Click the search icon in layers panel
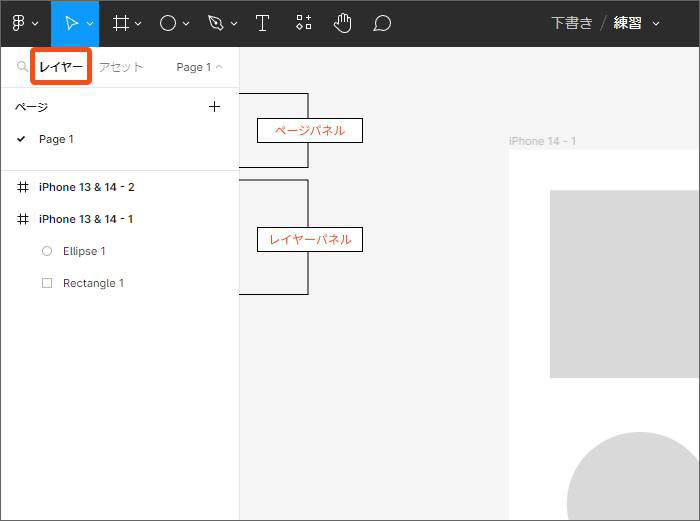The height and width of the screenshot is (521, 700). point(22,67)
